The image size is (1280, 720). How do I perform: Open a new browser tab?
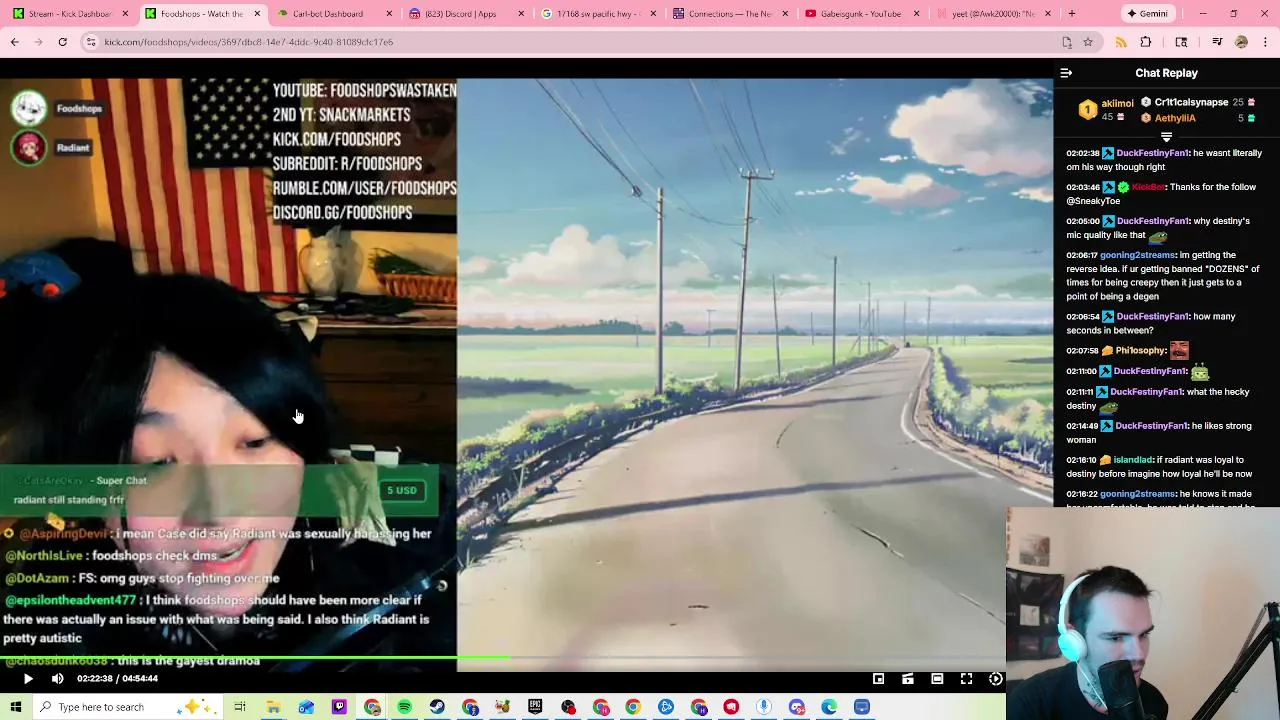[1072, 14]
